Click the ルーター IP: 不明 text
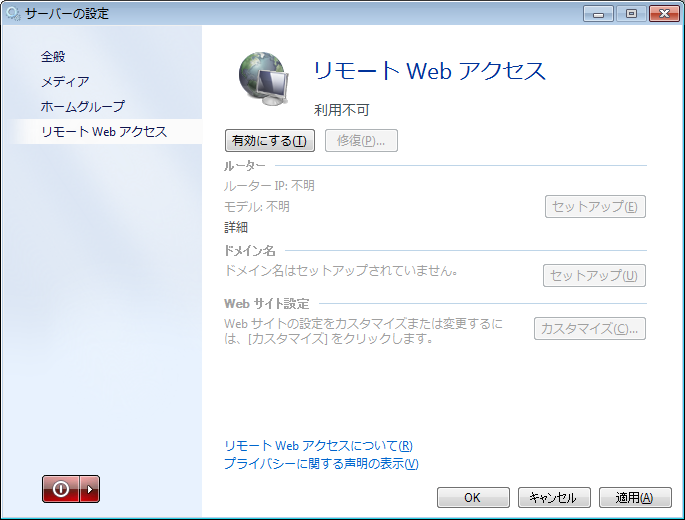 coord(269,186)
